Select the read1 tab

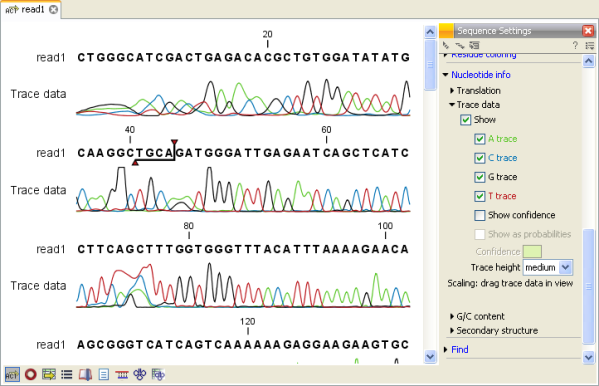click(31, 9)
